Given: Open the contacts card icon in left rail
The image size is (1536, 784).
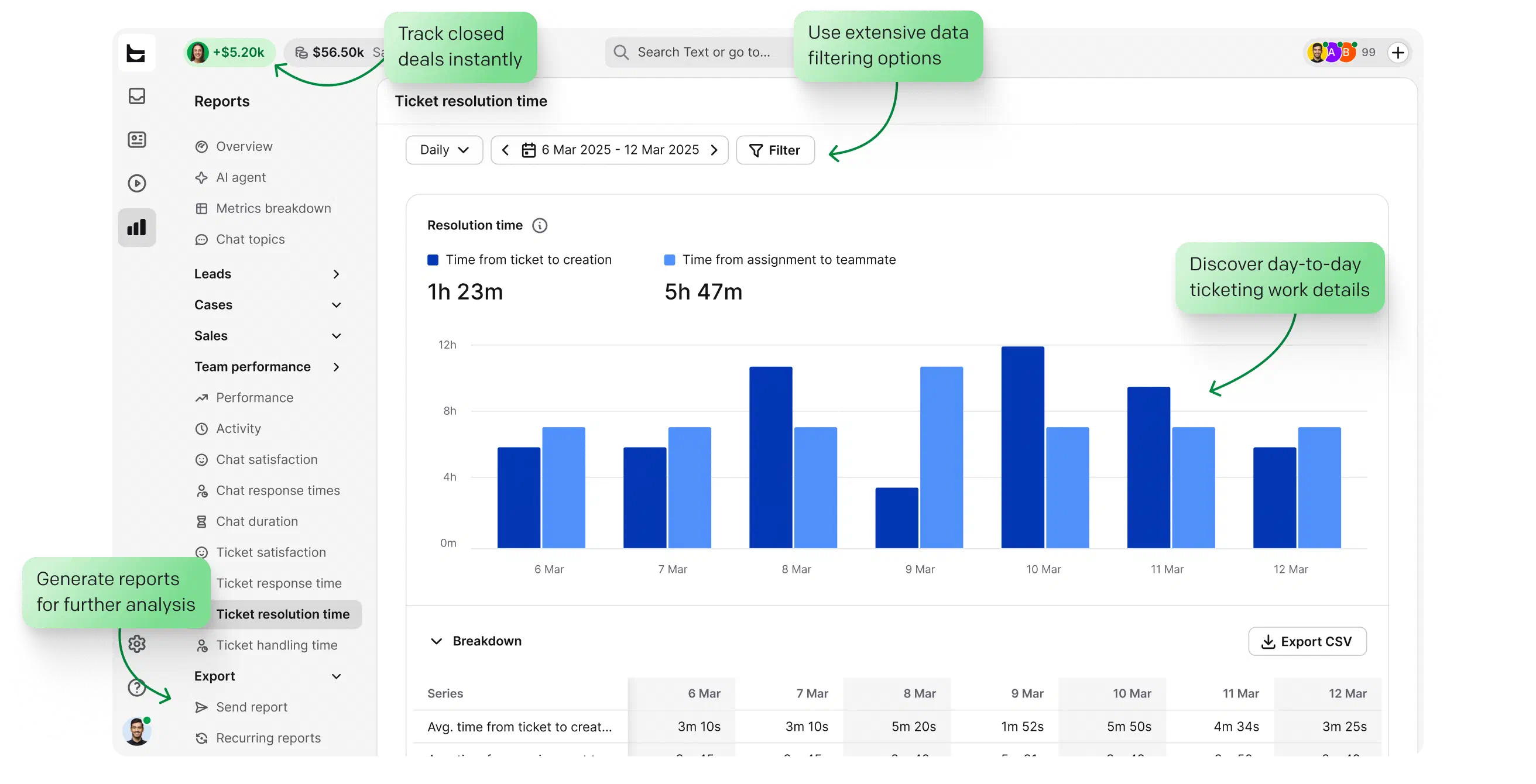Looking at the screenshot, I should [x=136, y=139].
